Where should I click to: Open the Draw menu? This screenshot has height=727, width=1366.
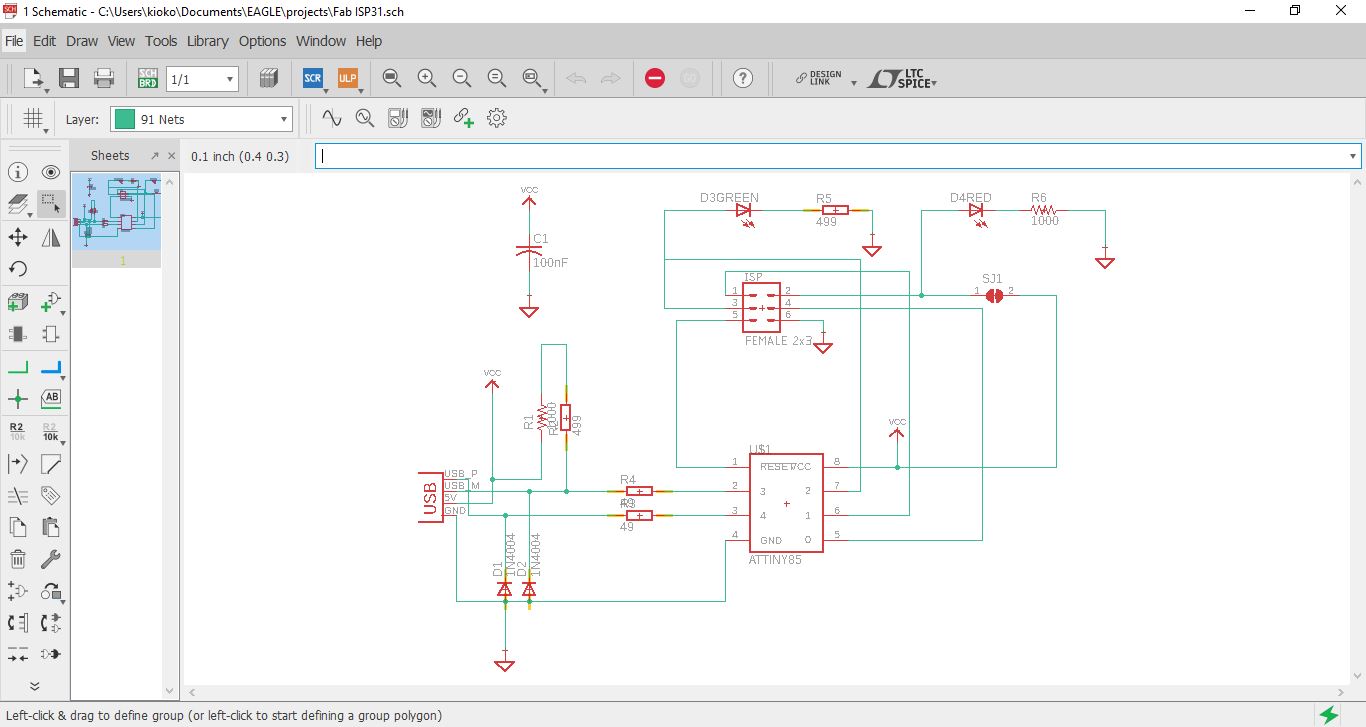tap(82, 41)
